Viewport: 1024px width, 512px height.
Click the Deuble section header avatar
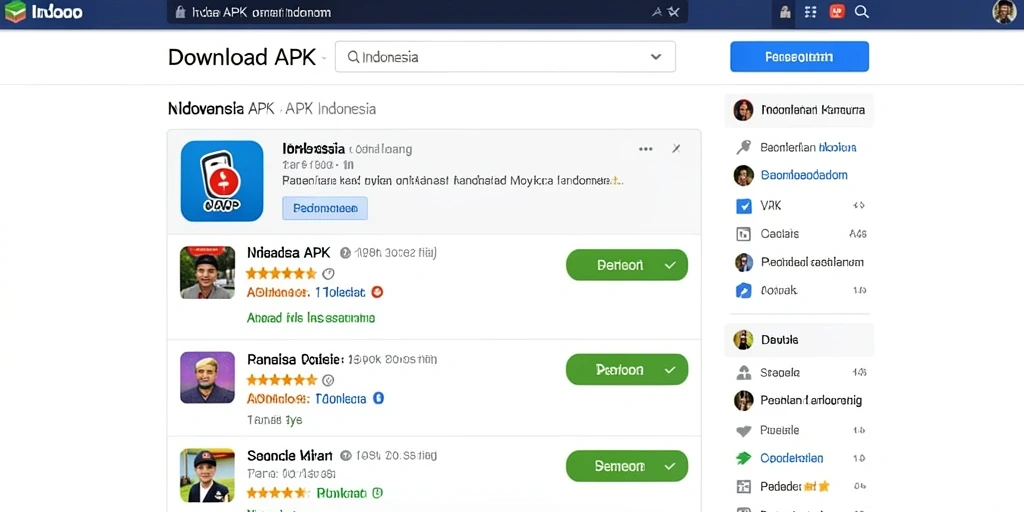point(743,340)
